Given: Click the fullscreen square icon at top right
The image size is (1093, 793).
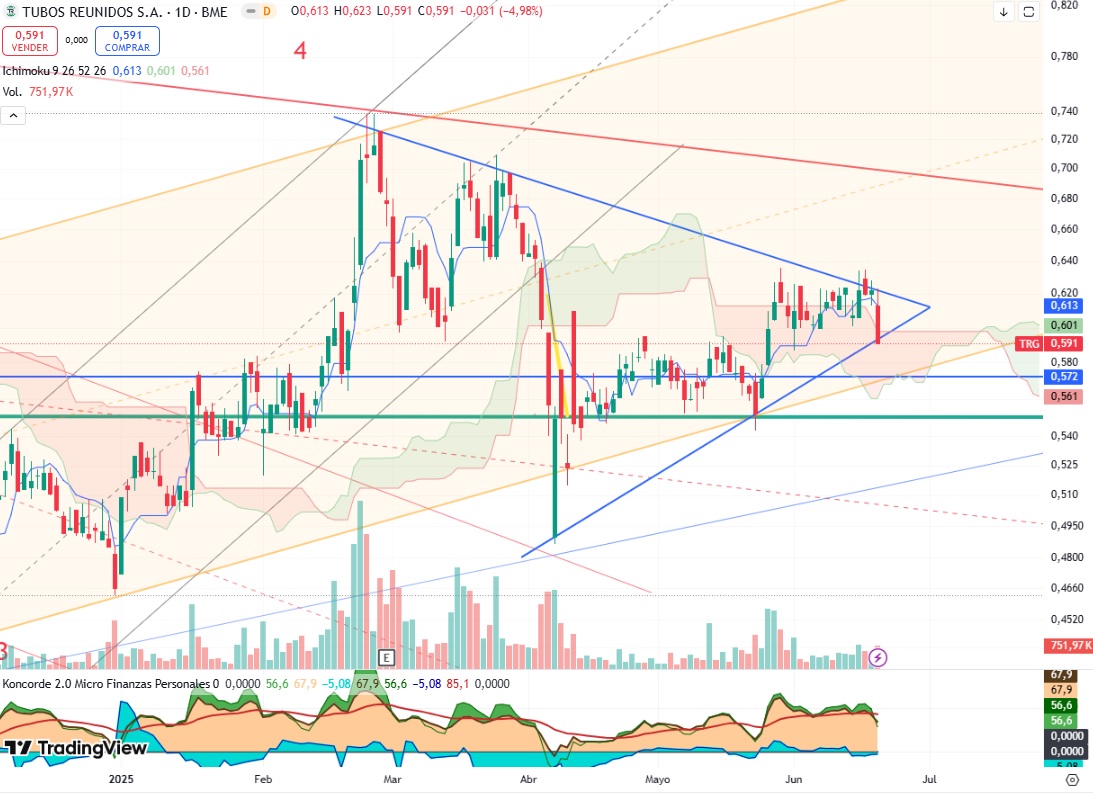Looking at the screenshot, I should coord(1029,12).
